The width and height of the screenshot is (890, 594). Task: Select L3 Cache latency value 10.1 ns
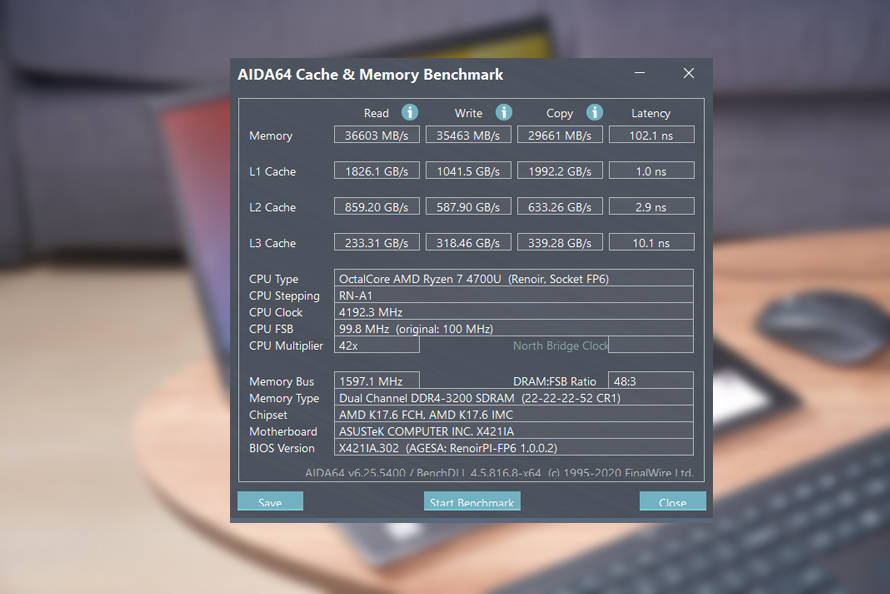coord(651,242)
